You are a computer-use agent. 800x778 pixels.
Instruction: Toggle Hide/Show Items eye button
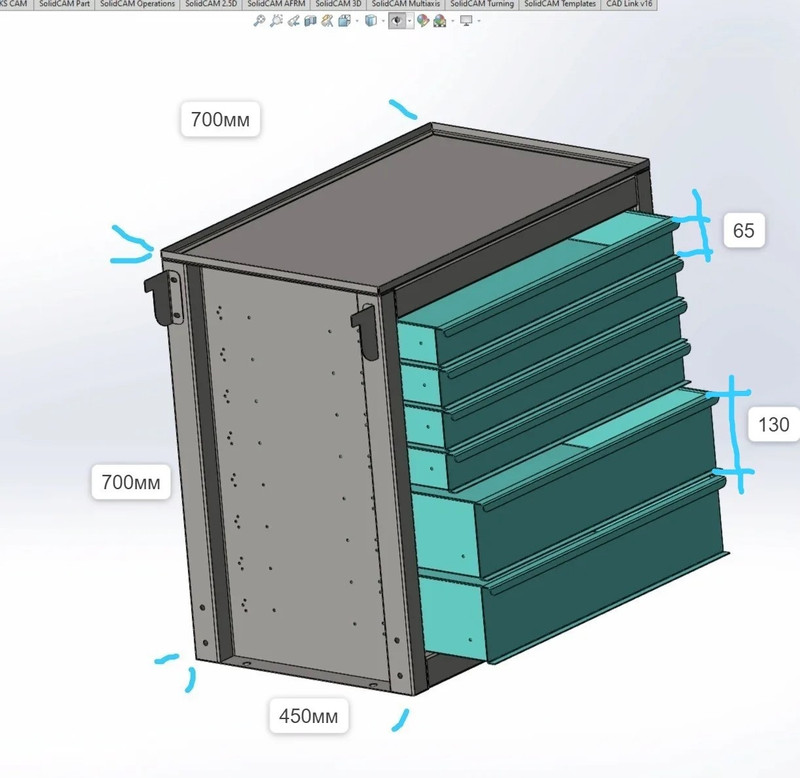pyautogui.click(x=397, y=20)
